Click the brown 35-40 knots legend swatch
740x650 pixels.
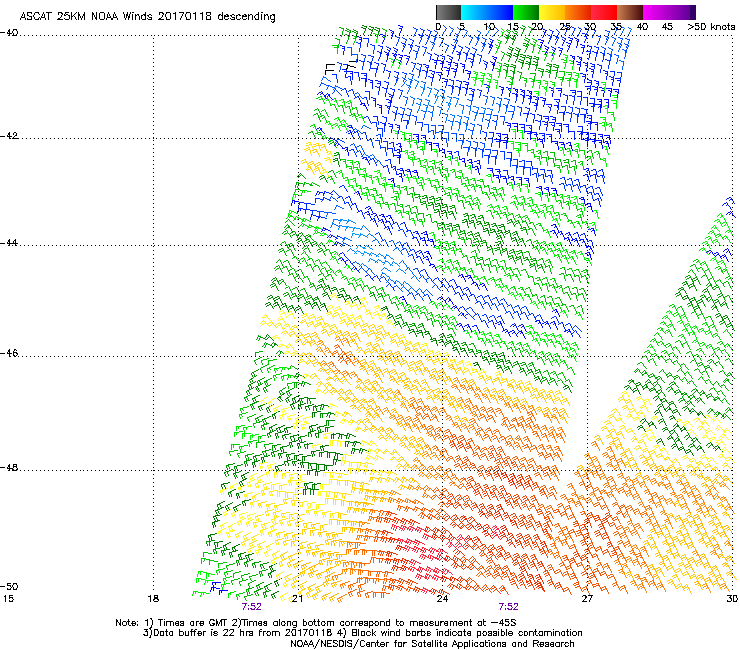[630, 12]
